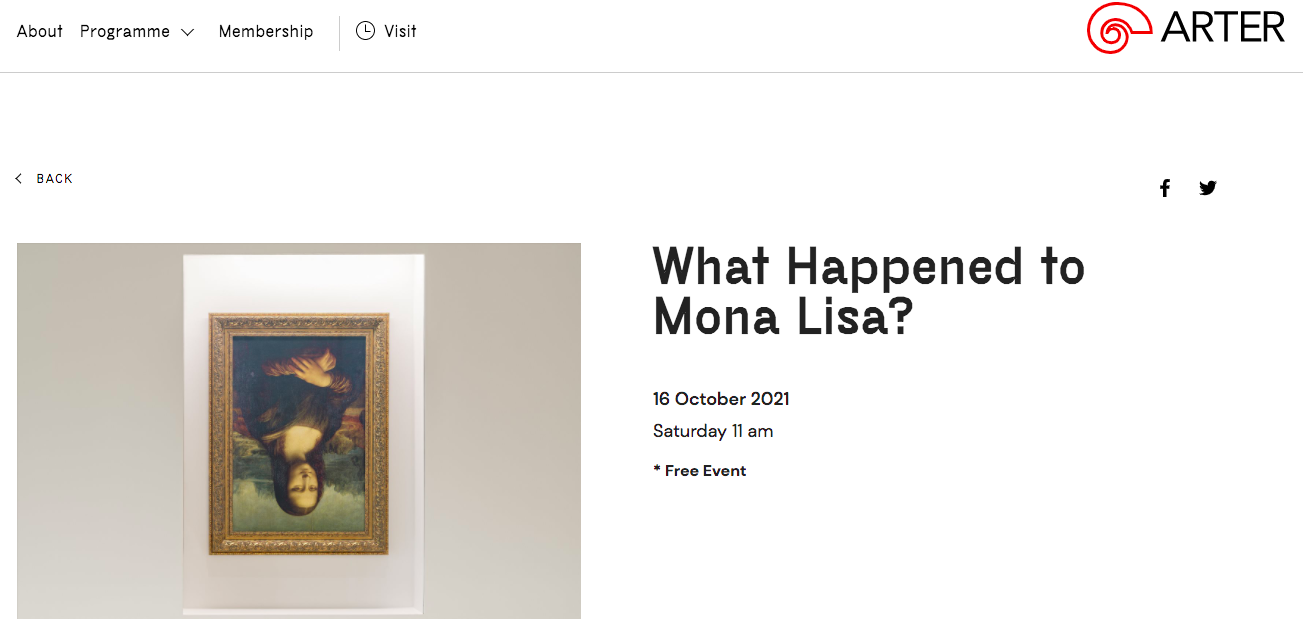Click the 16 October 2021 date
Image resolution: width=1303 pixels, height=634 pixels.
click(721, 399)
